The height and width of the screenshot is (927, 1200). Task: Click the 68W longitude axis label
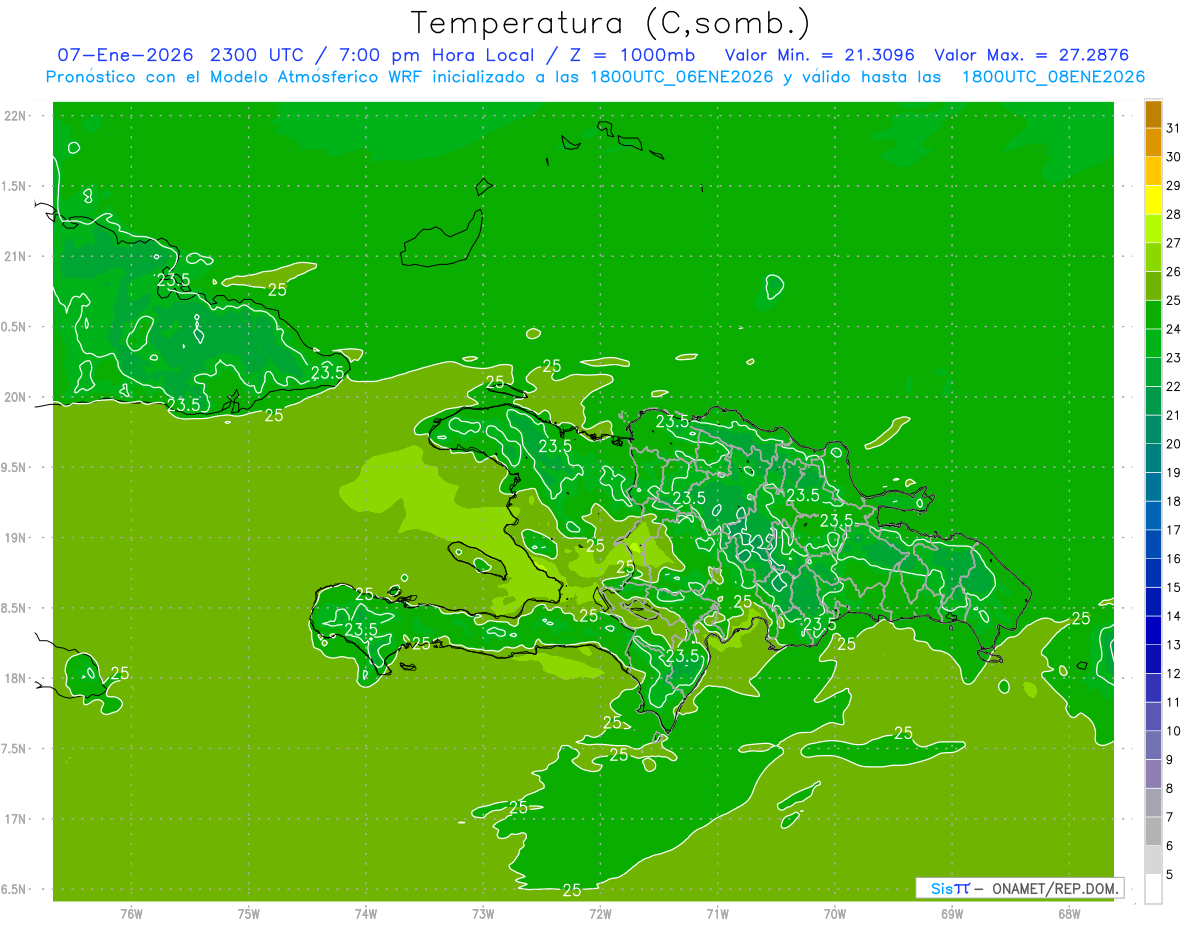pos(1069,913)
